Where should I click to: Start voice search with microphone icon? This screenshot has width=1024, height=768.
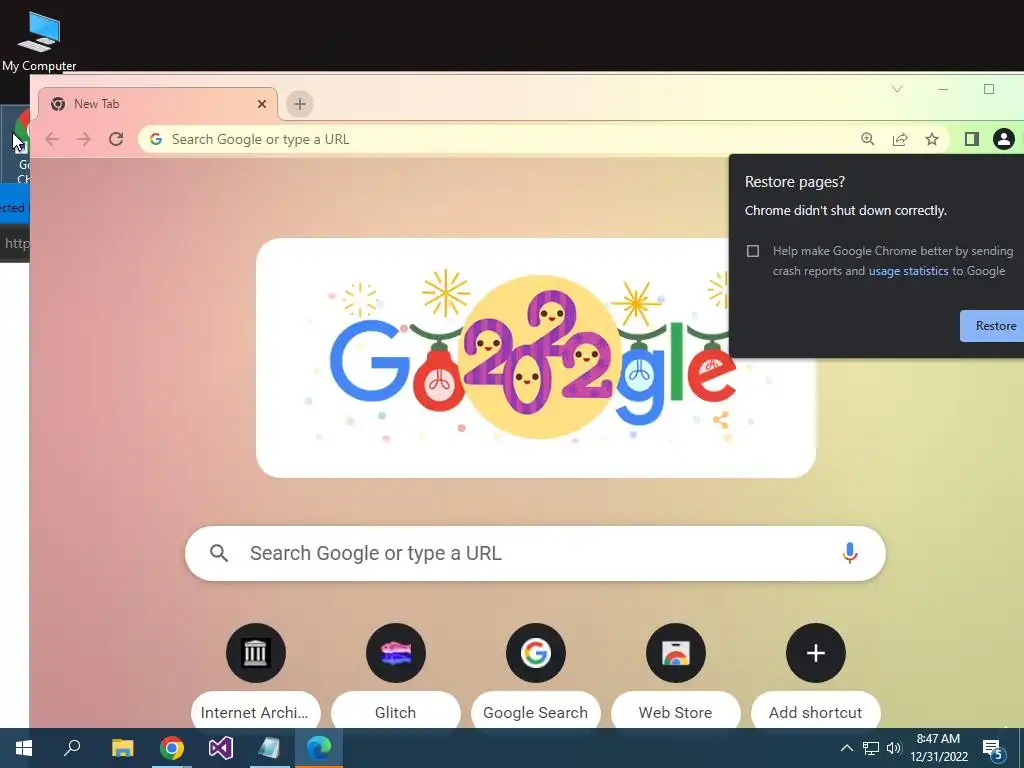[850, 553]
